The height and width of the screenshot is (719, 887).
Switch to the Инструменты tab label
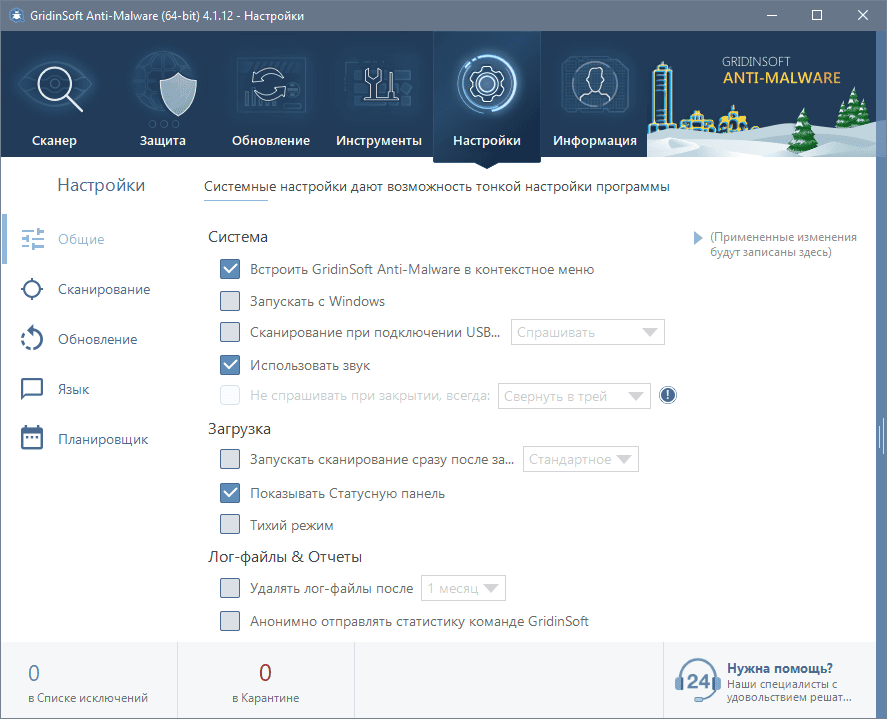tap(378, 141)
